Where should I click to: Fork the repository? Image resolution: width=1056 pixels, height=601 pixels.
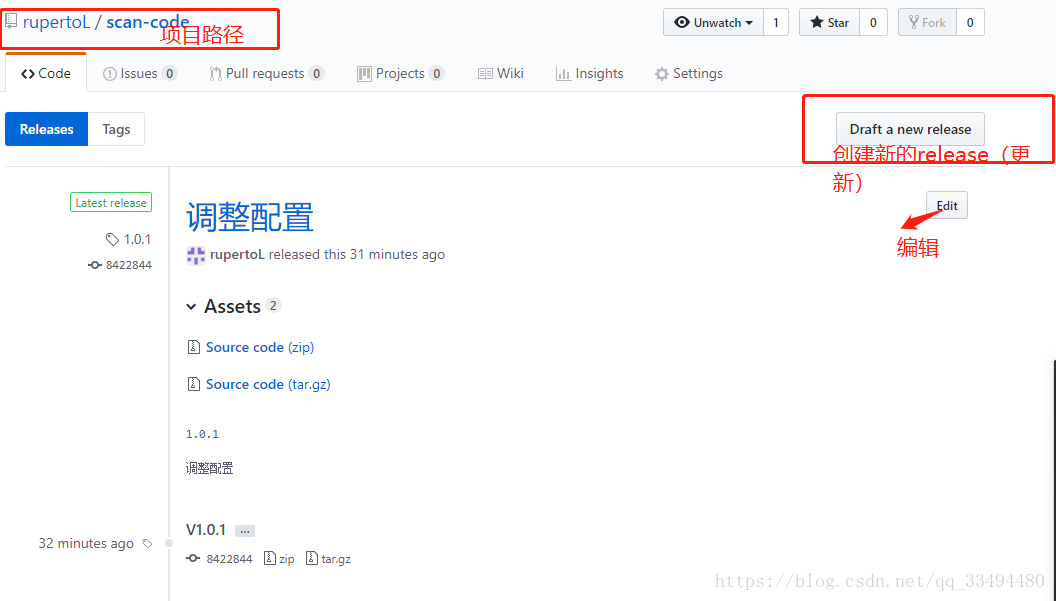click(x=927, y=22)
